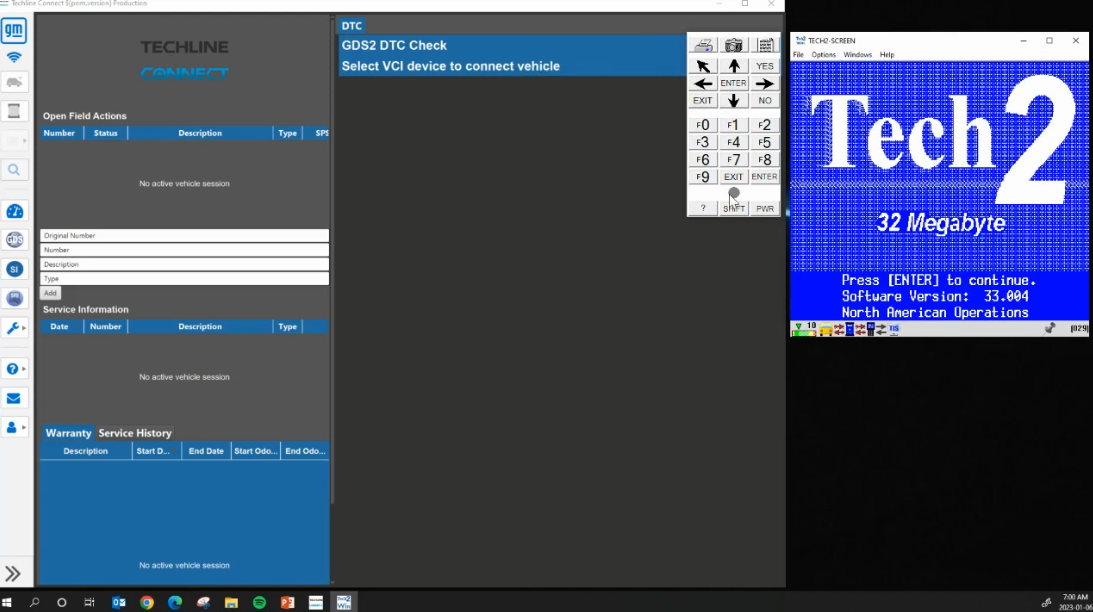Open the GM home icon in Techline sidebar
Image resolution: width=1093 pixels, height=612 pixels.
click(x=14, y=30)
